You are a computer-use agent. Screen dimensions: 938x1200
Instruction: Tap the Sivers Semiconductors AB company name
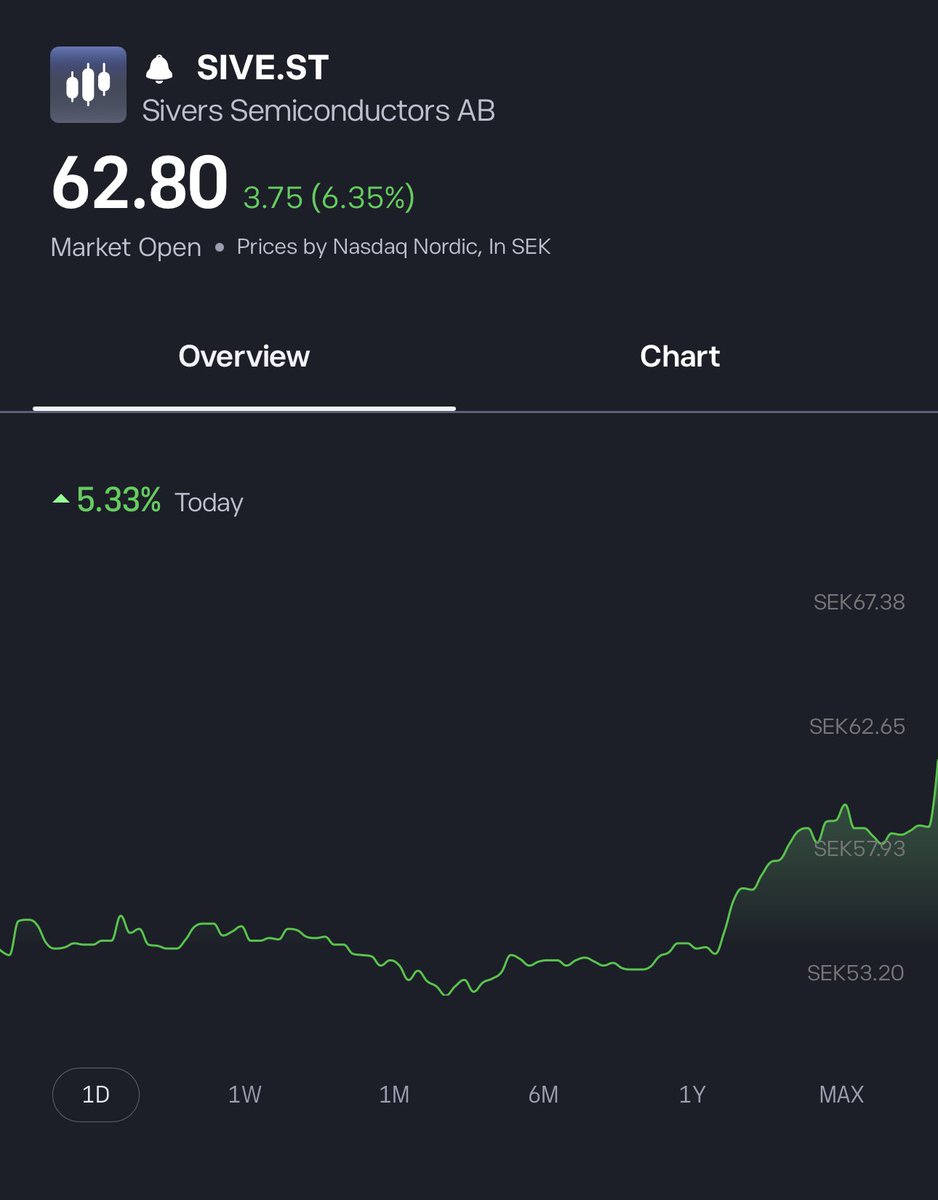pyautogui.click(x=318, y=110)
